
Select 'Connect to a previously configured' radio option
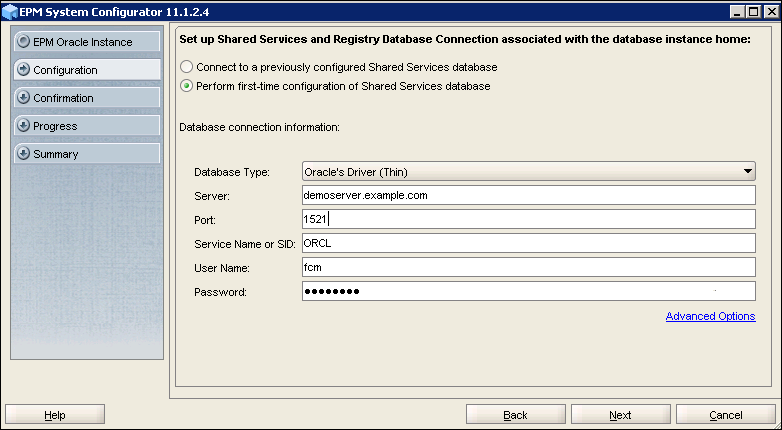[186, 67]
